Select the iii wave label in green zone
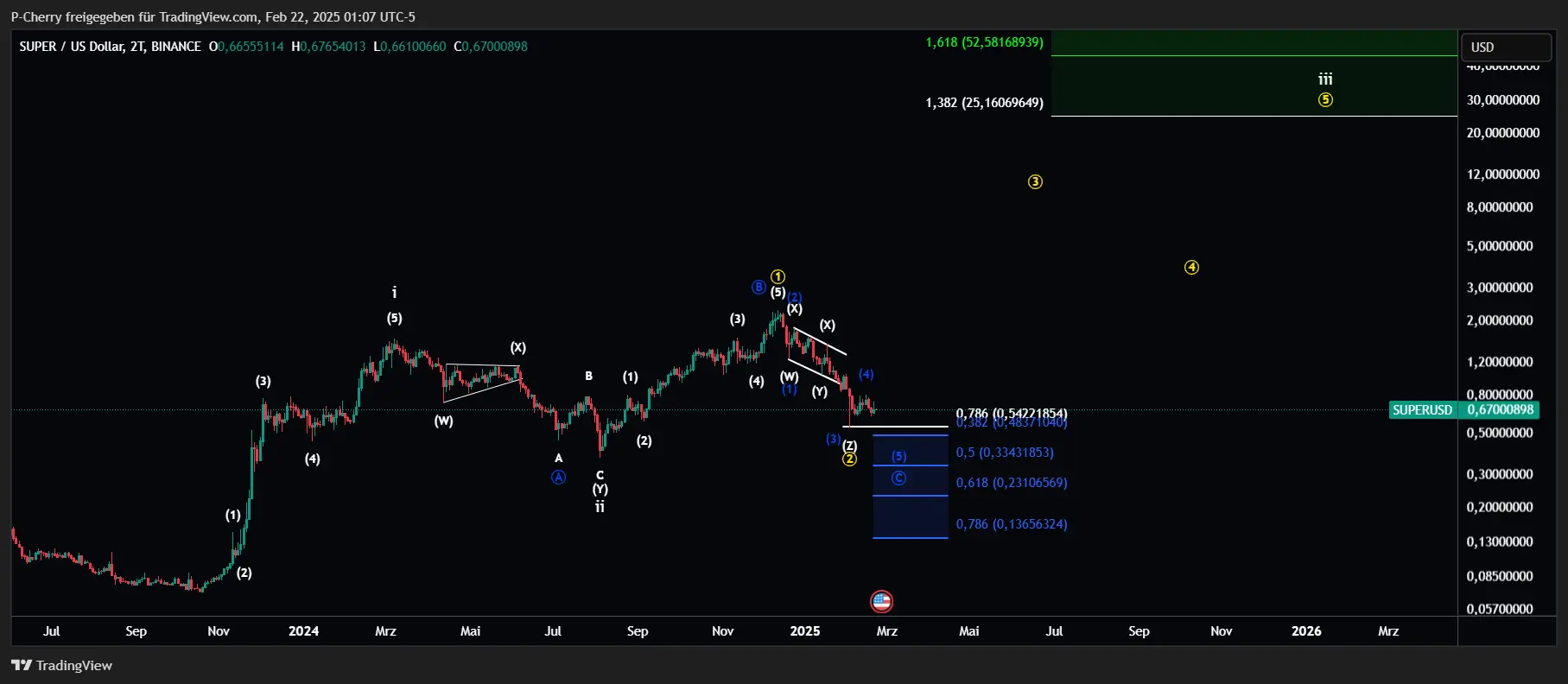 pyautogui.click(x=1325, y=79)
